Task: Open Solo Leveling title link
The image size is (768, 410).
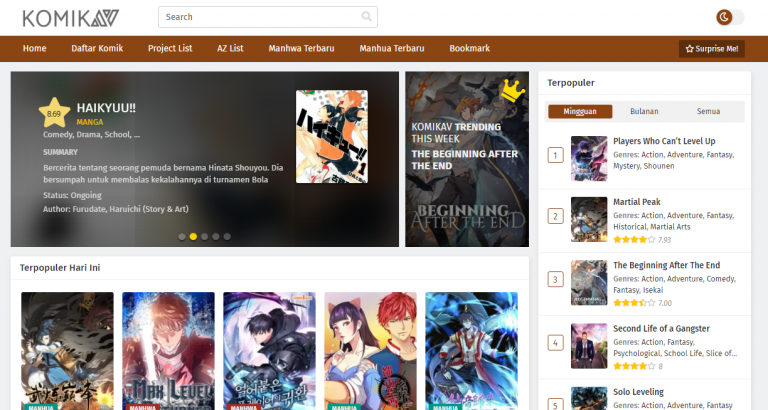Action: [638, 392]
